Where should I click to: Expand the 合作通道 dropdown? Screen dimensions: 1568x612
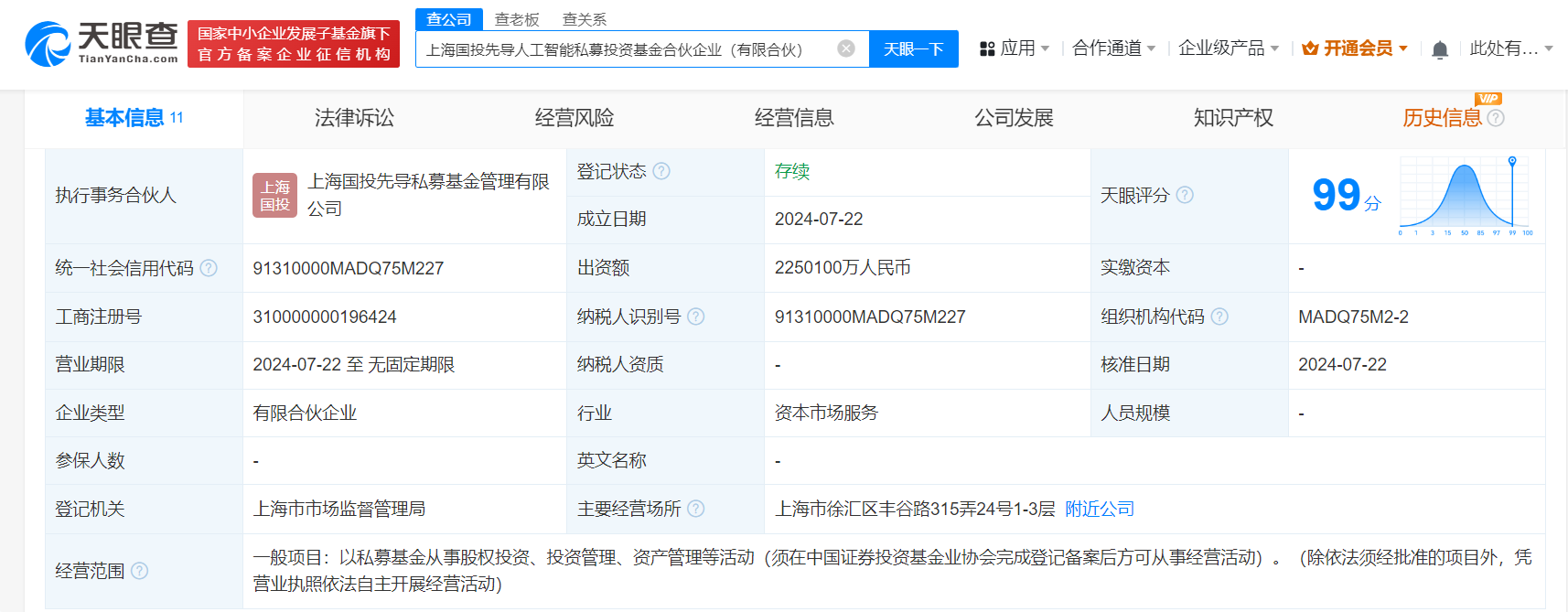(1113, 48)
